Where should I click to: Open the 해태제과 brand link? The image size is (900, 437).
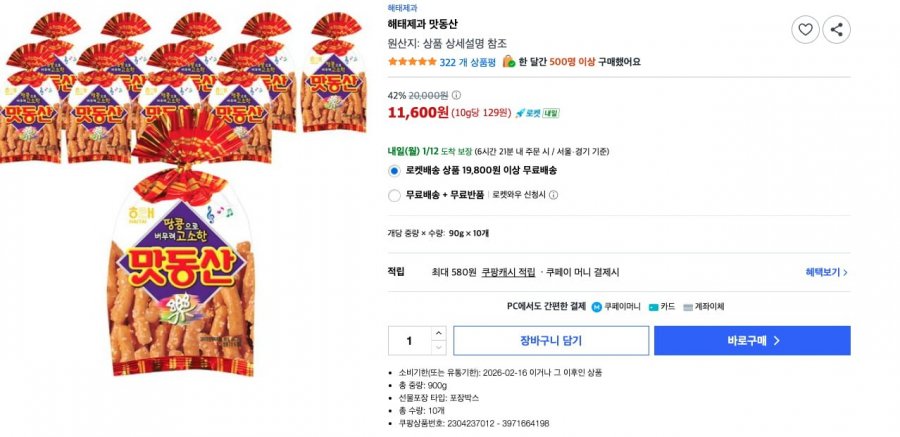click(402, 7)
